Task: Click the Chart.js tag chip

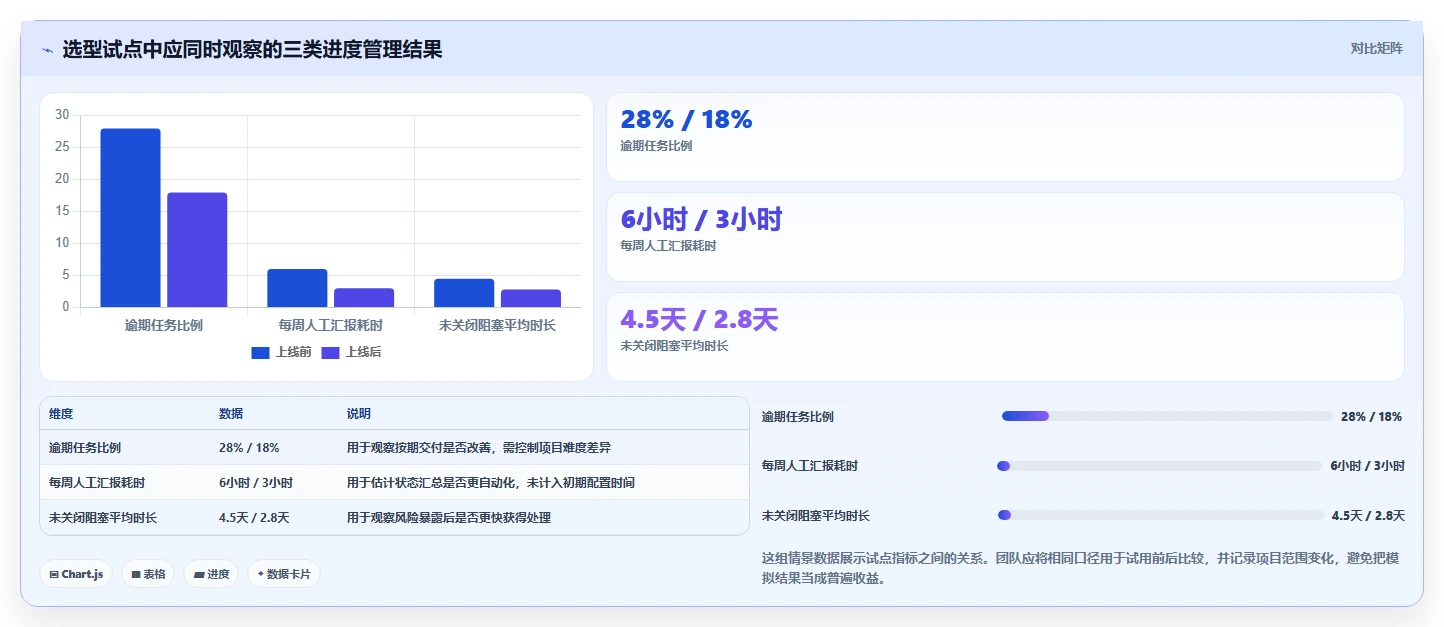Action: pyautogui.click(x=76, y=574)
